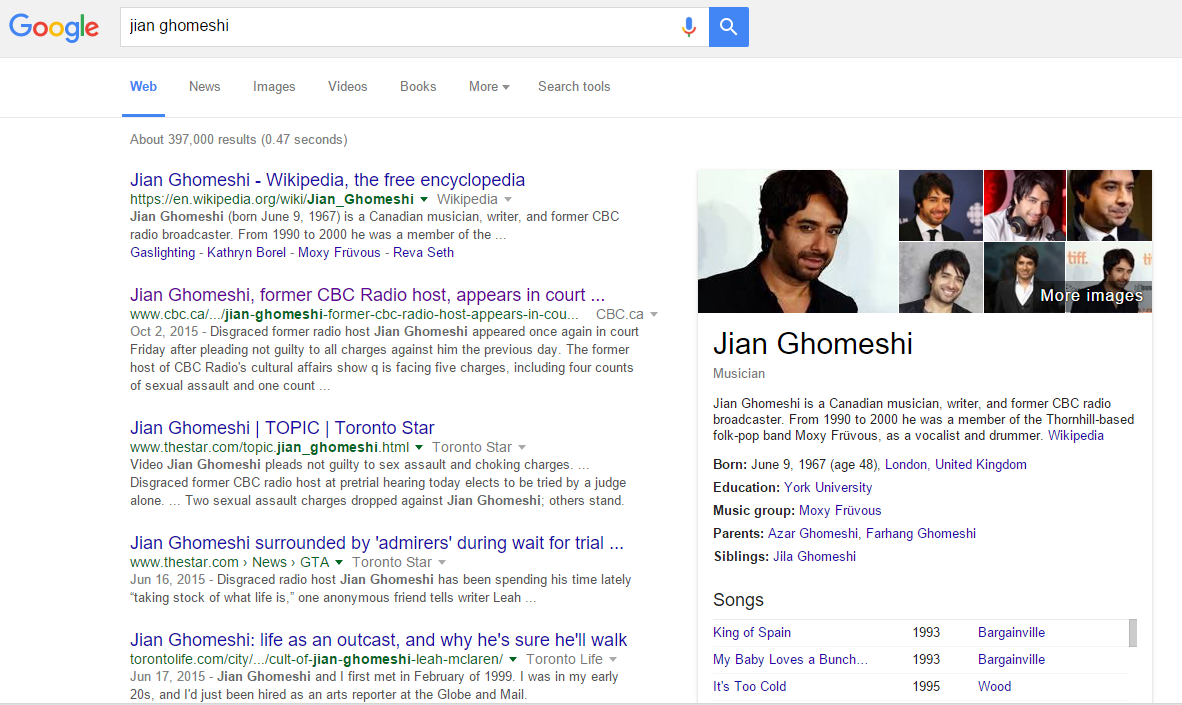Expand green arrow after torontolife.com URL

tap(513, 660)
